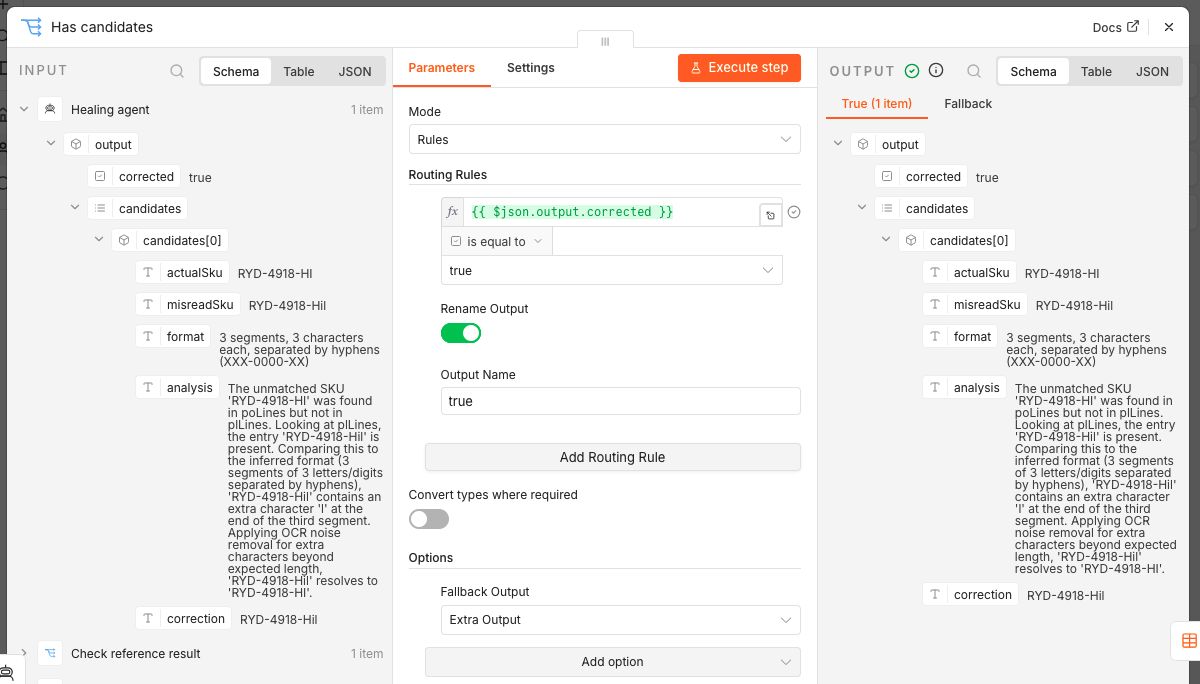Click the panel drag handle at top

coord(605,41)
